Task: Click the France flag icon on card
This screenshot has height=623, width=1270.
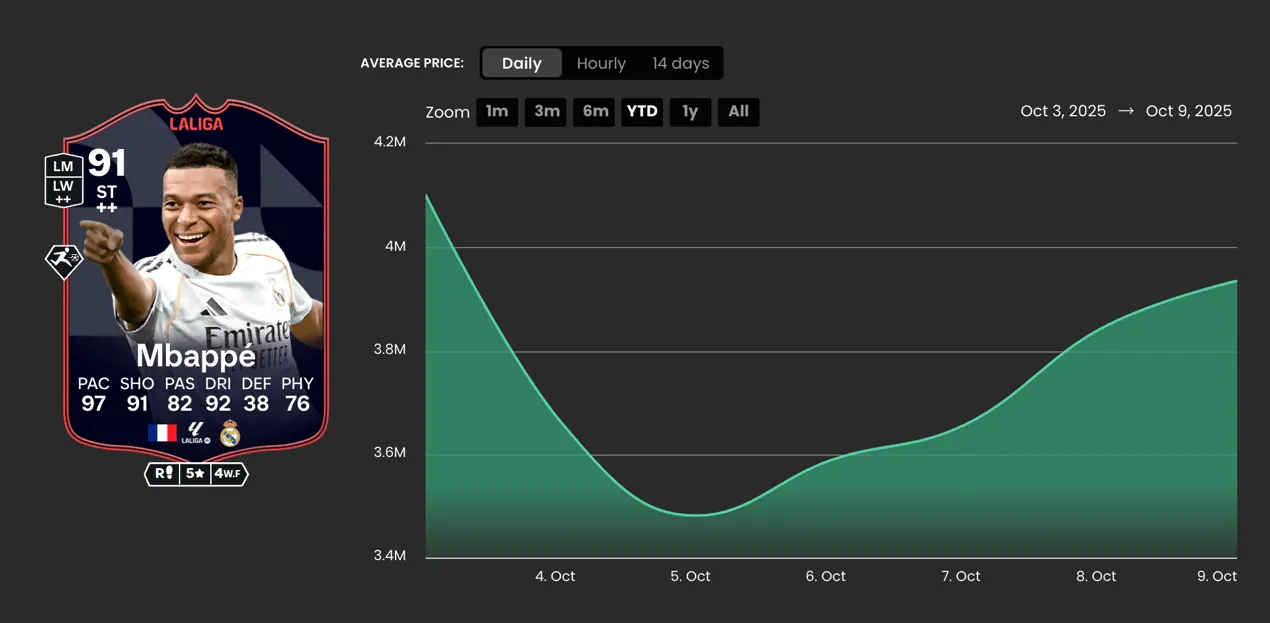Action: click(162, 433)
